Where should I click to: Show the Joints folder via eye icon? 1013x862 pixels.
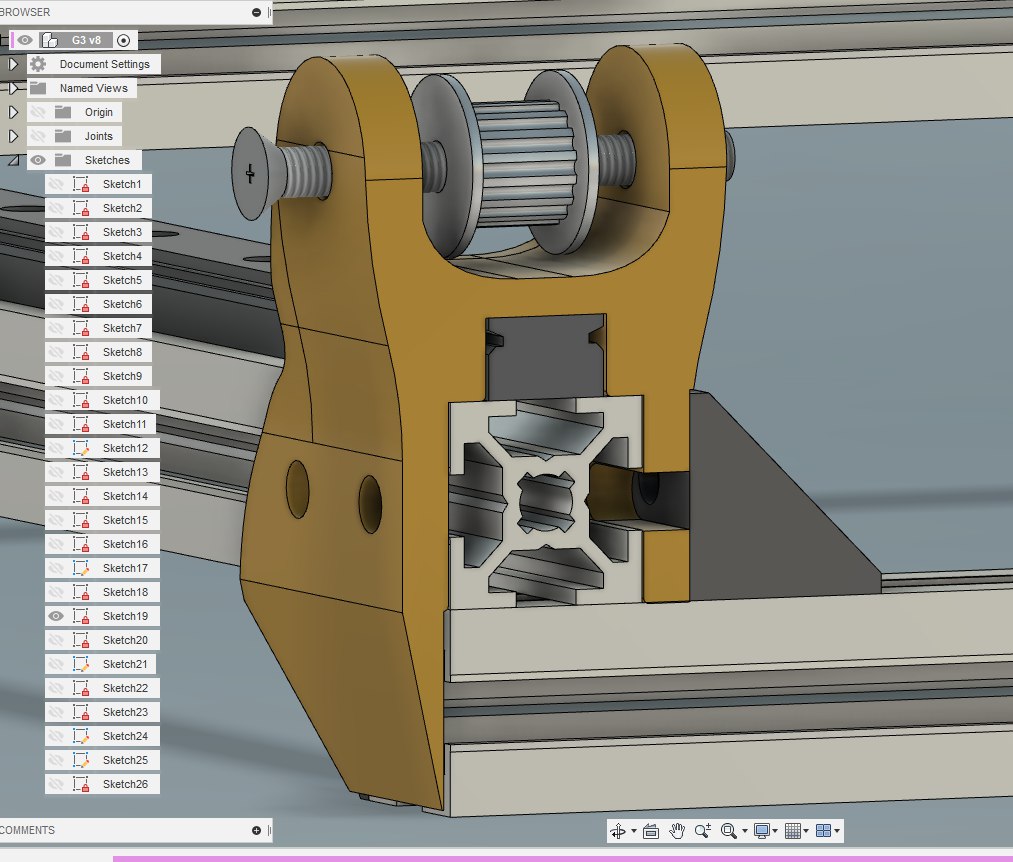pyautogui.click(x=38, y=136)
